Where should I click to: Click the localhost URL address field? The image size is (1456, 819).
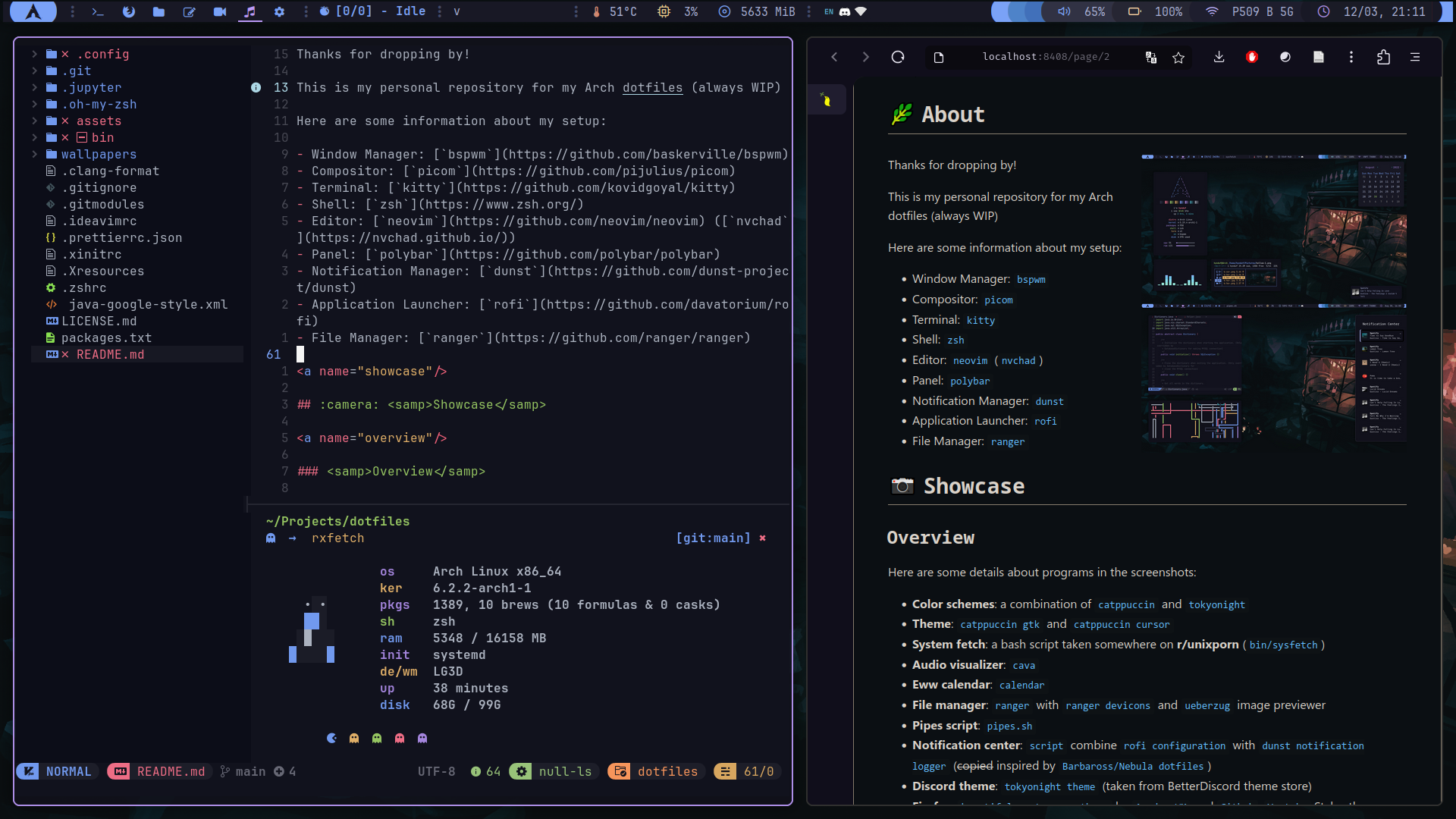[x=1045, y=57]
